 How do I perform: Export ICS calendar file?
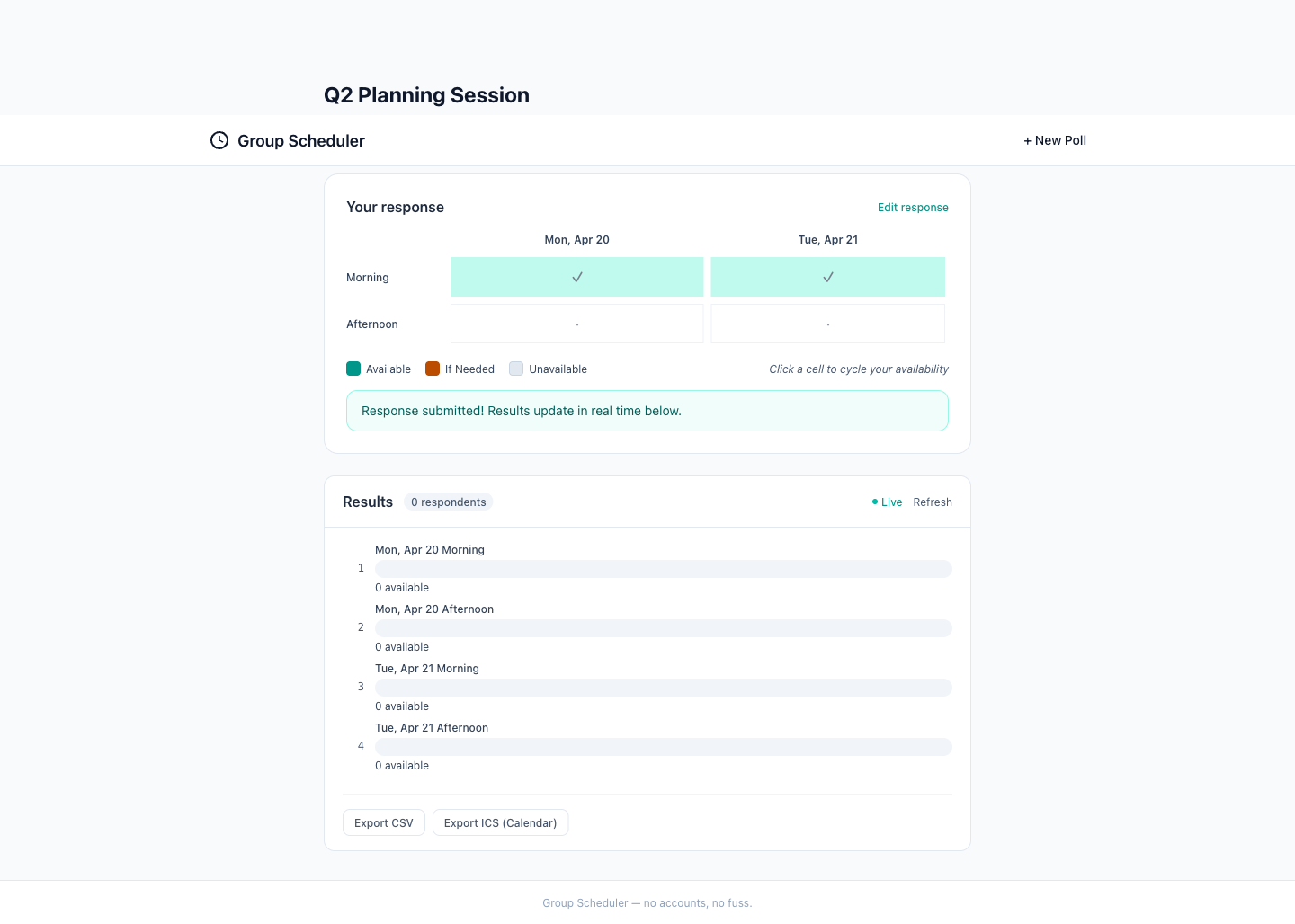click(x=500, y=822)
